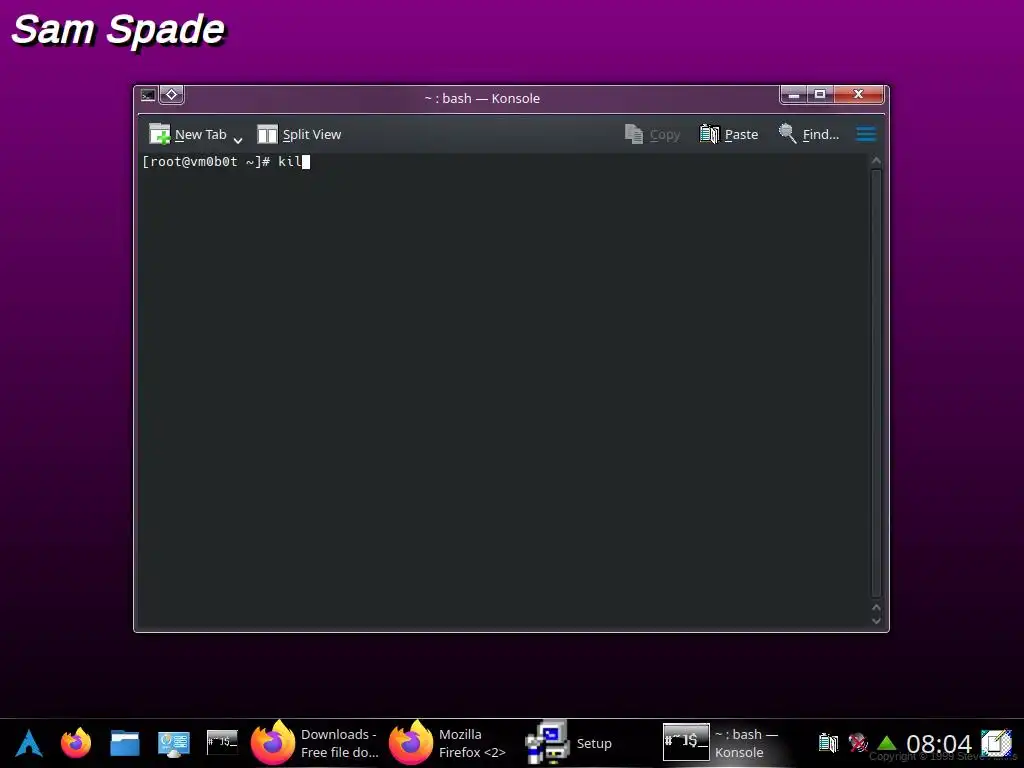Click the terminal scrollbar up arrow
Image resolution: width=1024 pixels, height=768 pixels.
[x=876, y=161]
